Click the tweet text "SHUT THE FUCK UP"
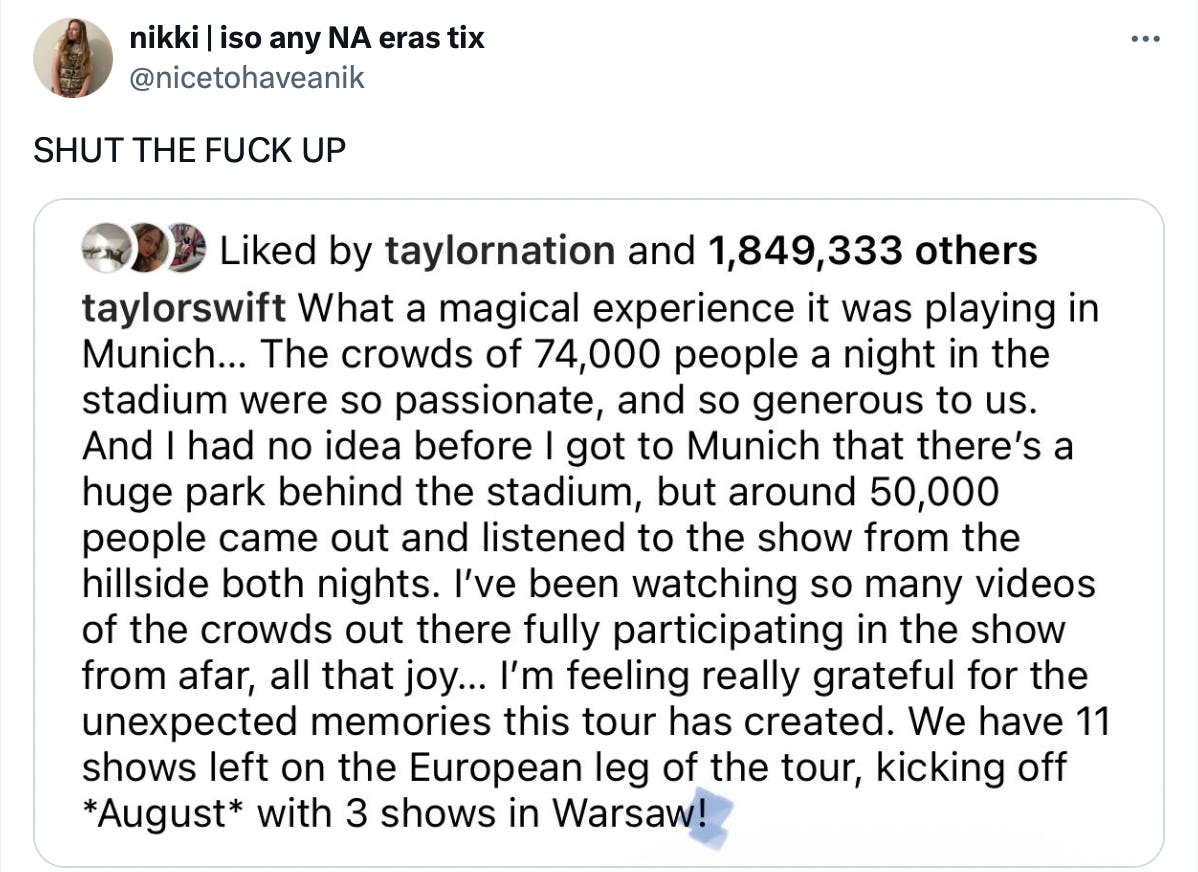The width and height of the screenshot is (1198, 872). (x=189, y=150)
